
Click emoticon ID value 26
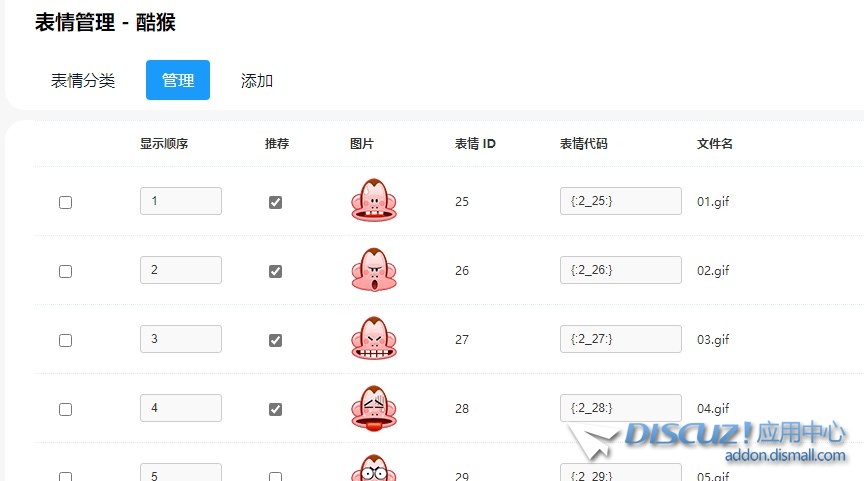point(462,271)
